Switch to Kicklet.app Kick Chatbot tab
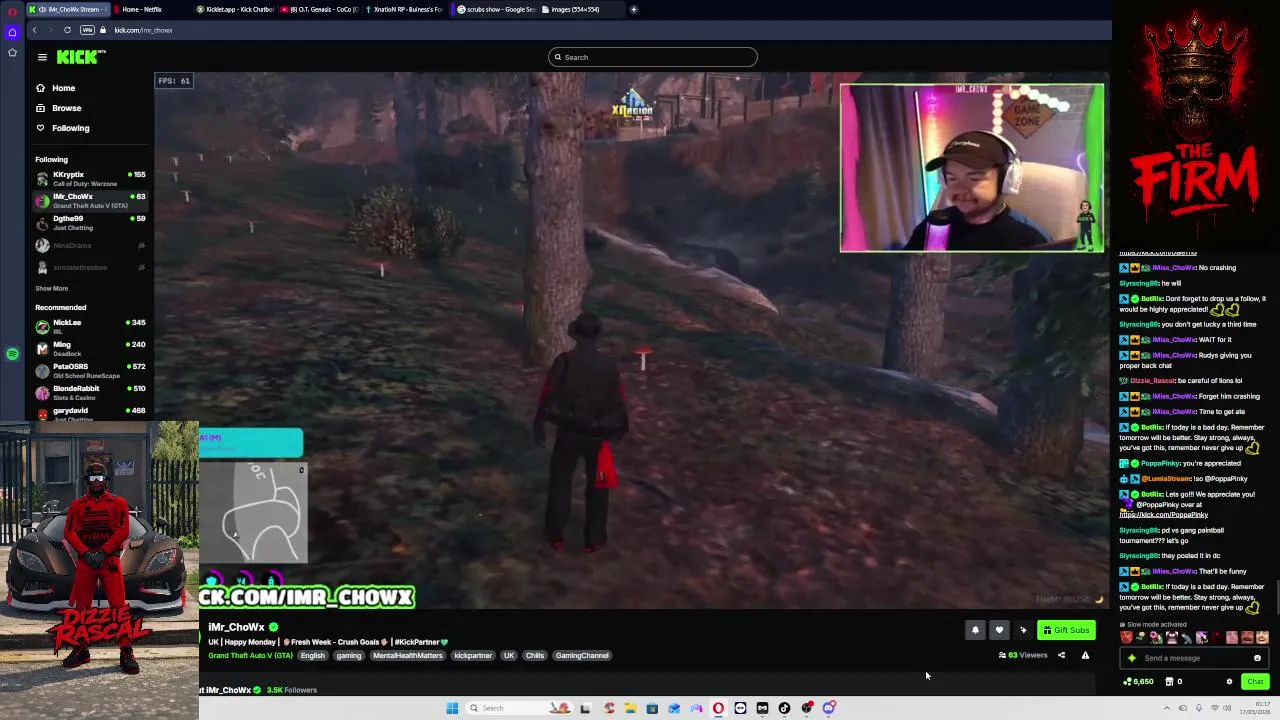Screen dimensions: 1280x720 [234, 9]
